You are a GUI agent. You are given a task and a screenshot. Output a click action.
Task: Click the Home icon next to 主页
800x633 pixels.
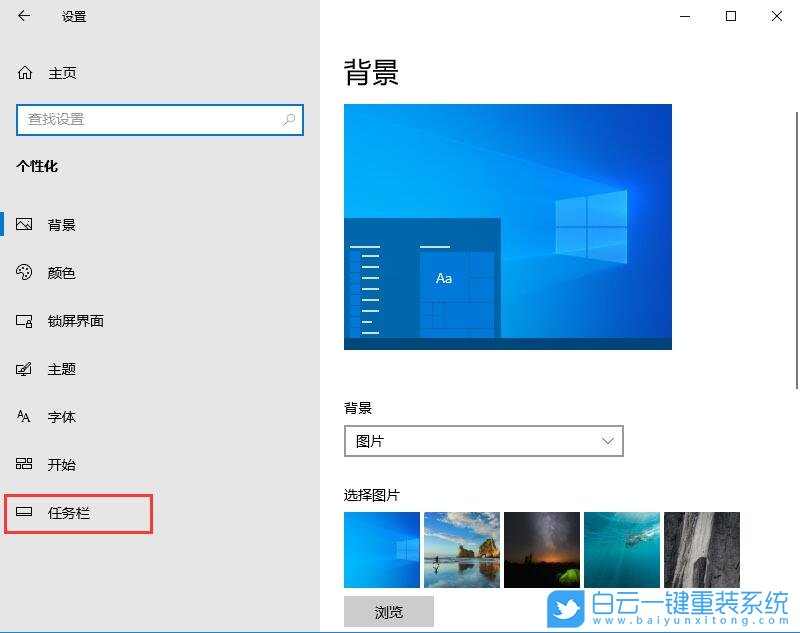click(23, 72)
